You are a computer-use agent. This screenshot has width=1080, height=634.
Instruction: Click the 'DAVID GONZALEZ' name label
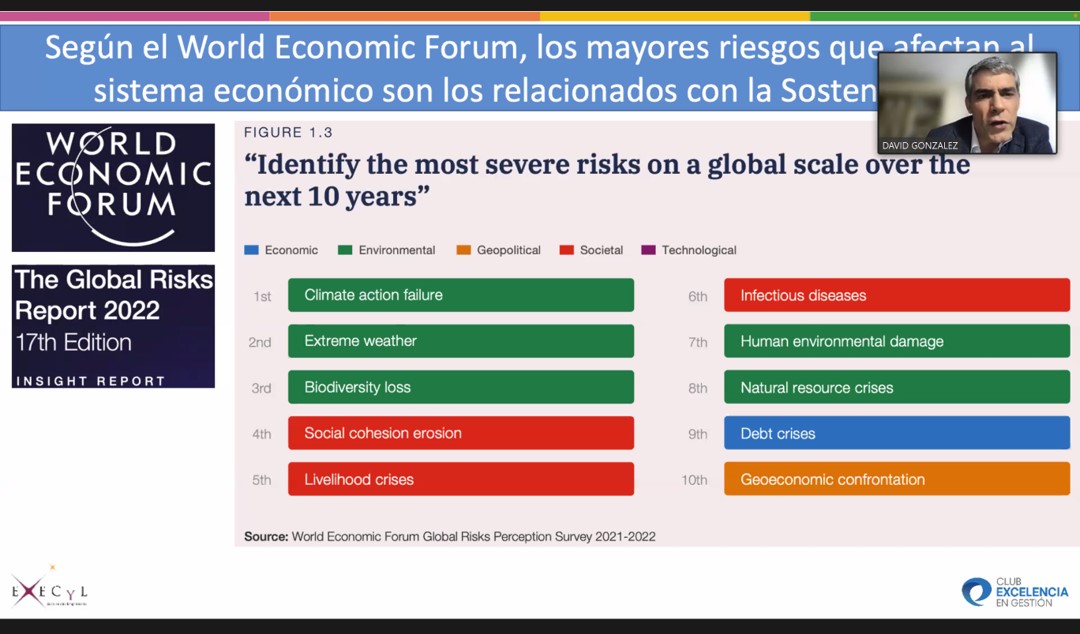click(920, 145)
